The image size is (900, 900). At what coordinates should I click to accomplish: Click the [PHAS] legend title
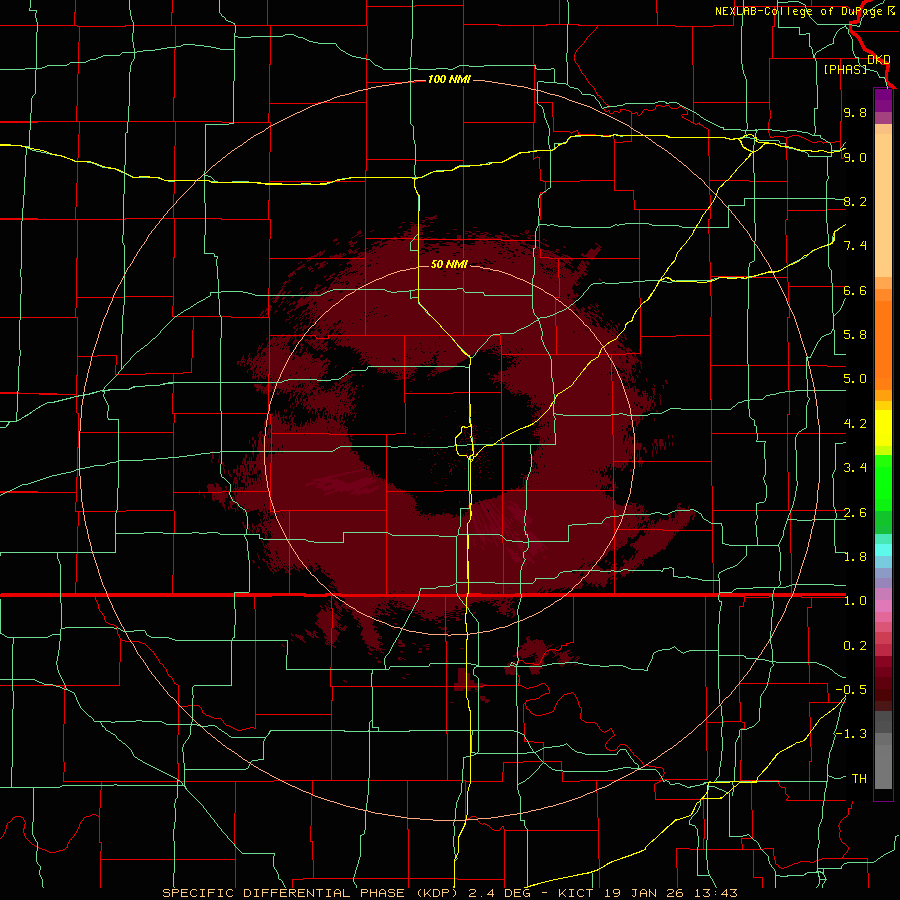845,69
